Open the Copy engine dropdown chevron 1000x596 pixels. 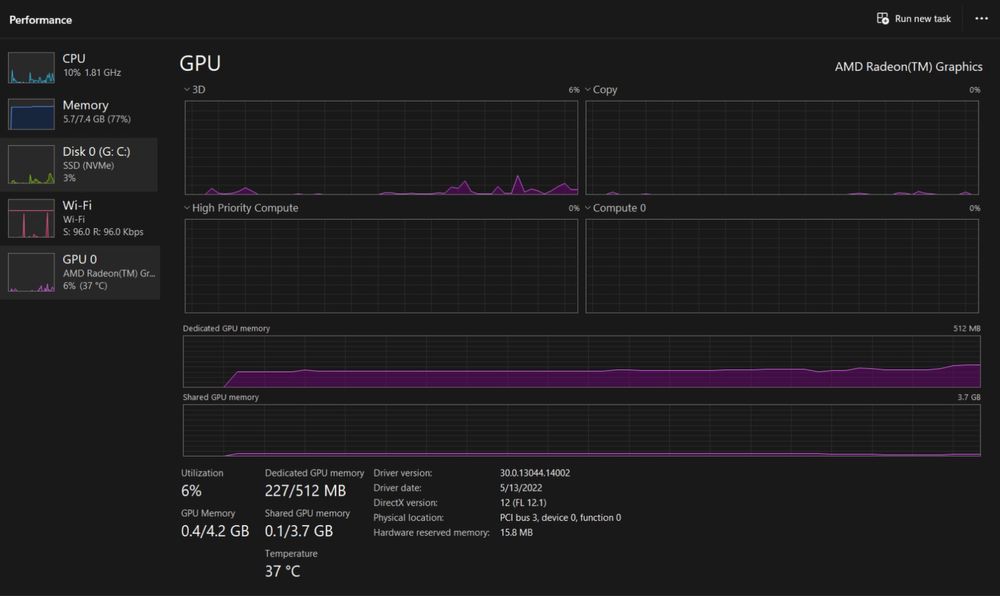coord(588,89)
